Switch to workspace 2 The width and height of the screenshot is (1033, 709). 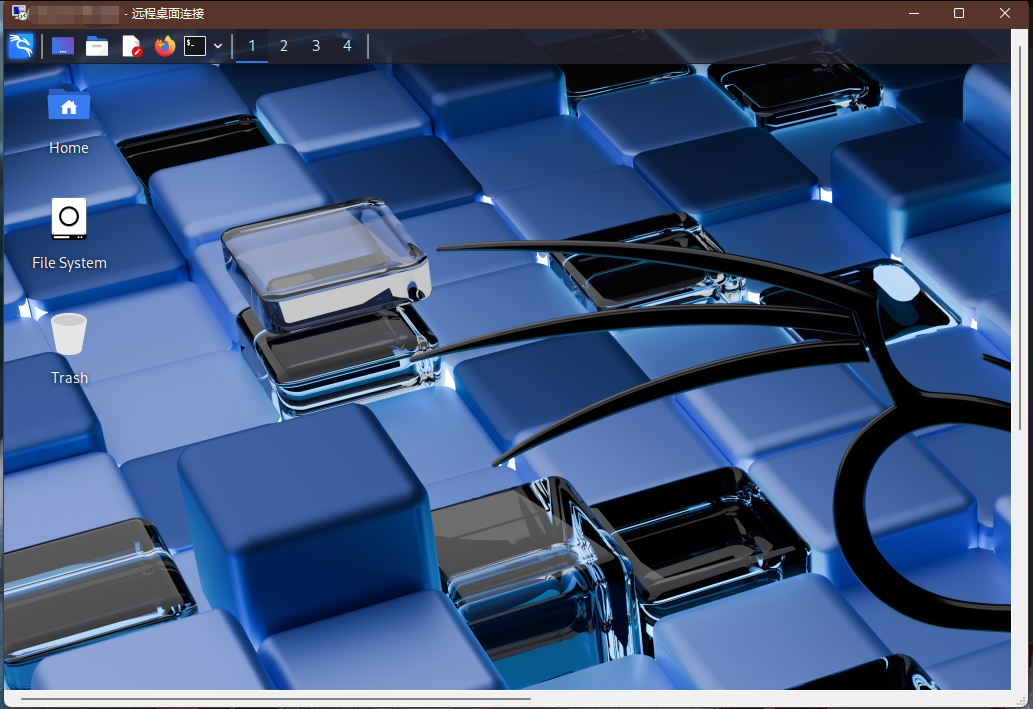tap(284, 46)
